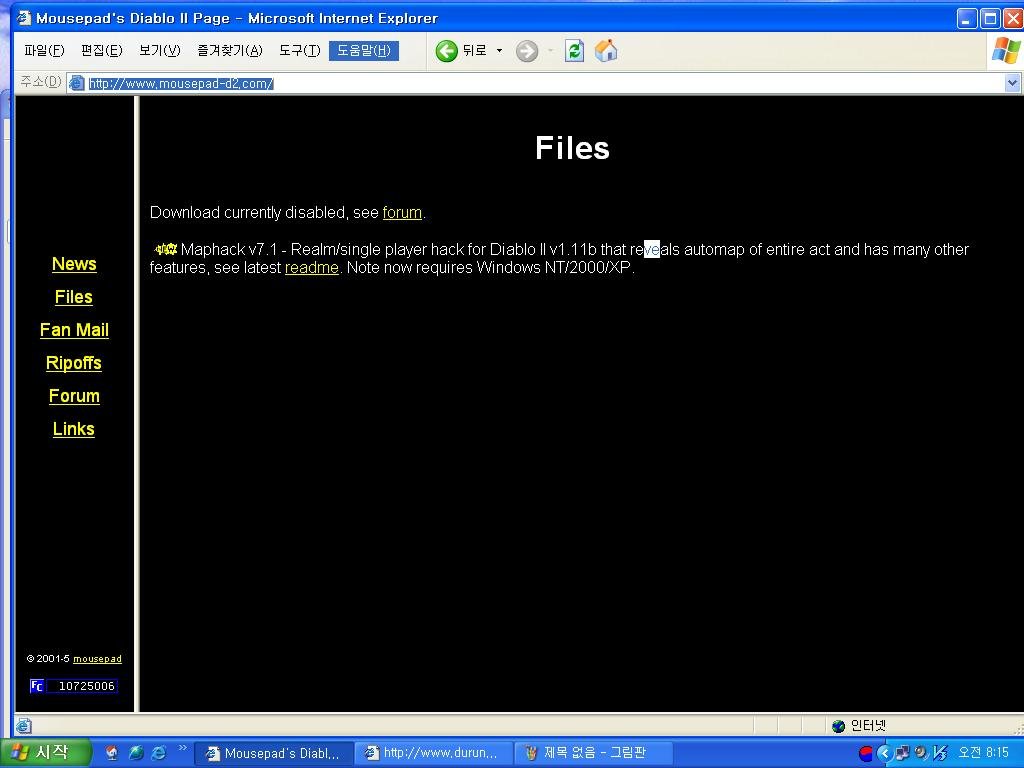The width and height of the screenshot is (1024, 768).
Task: Launch first quick launch icon
Action: pos(112,753)
